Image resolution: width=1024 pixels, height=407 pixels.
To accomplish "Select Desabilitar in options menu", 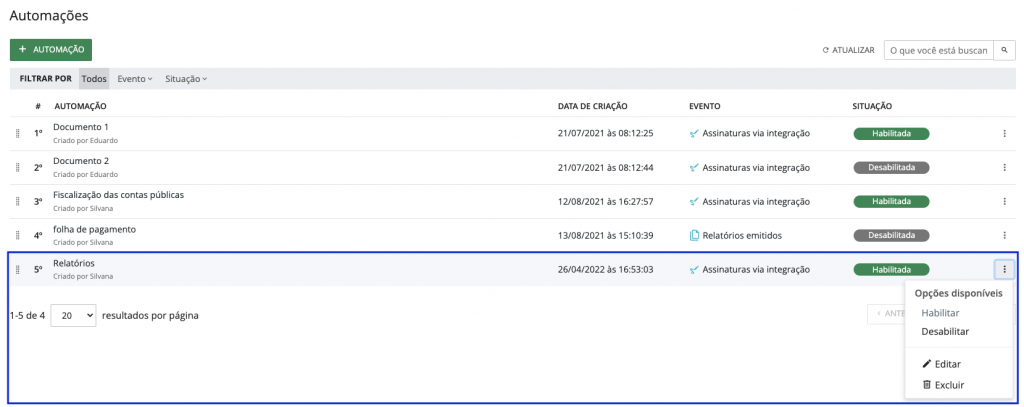I will point(945,332).
